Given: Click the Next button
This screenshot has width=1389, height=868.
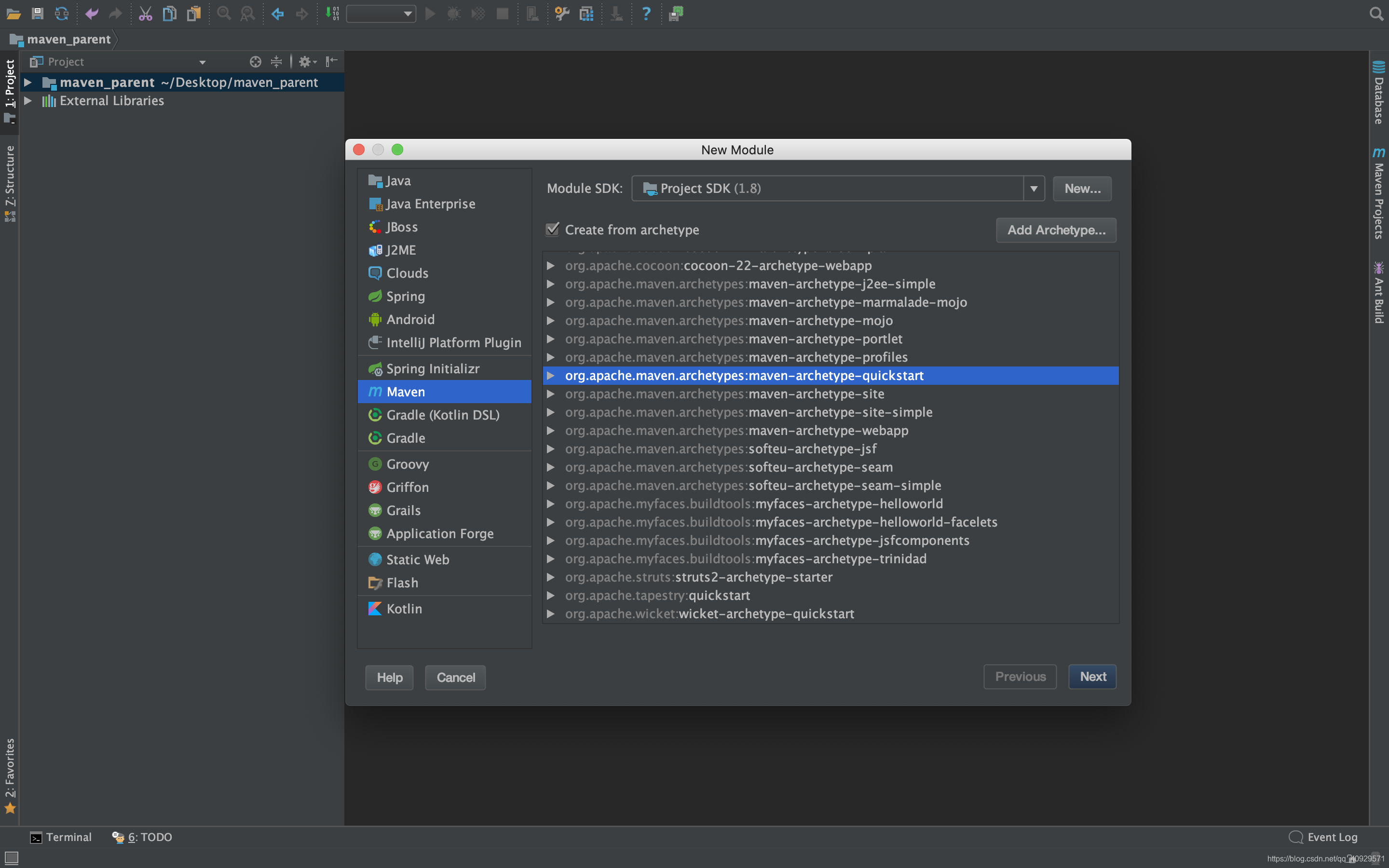Looking at the screenshot, I should coord(1092,677).
